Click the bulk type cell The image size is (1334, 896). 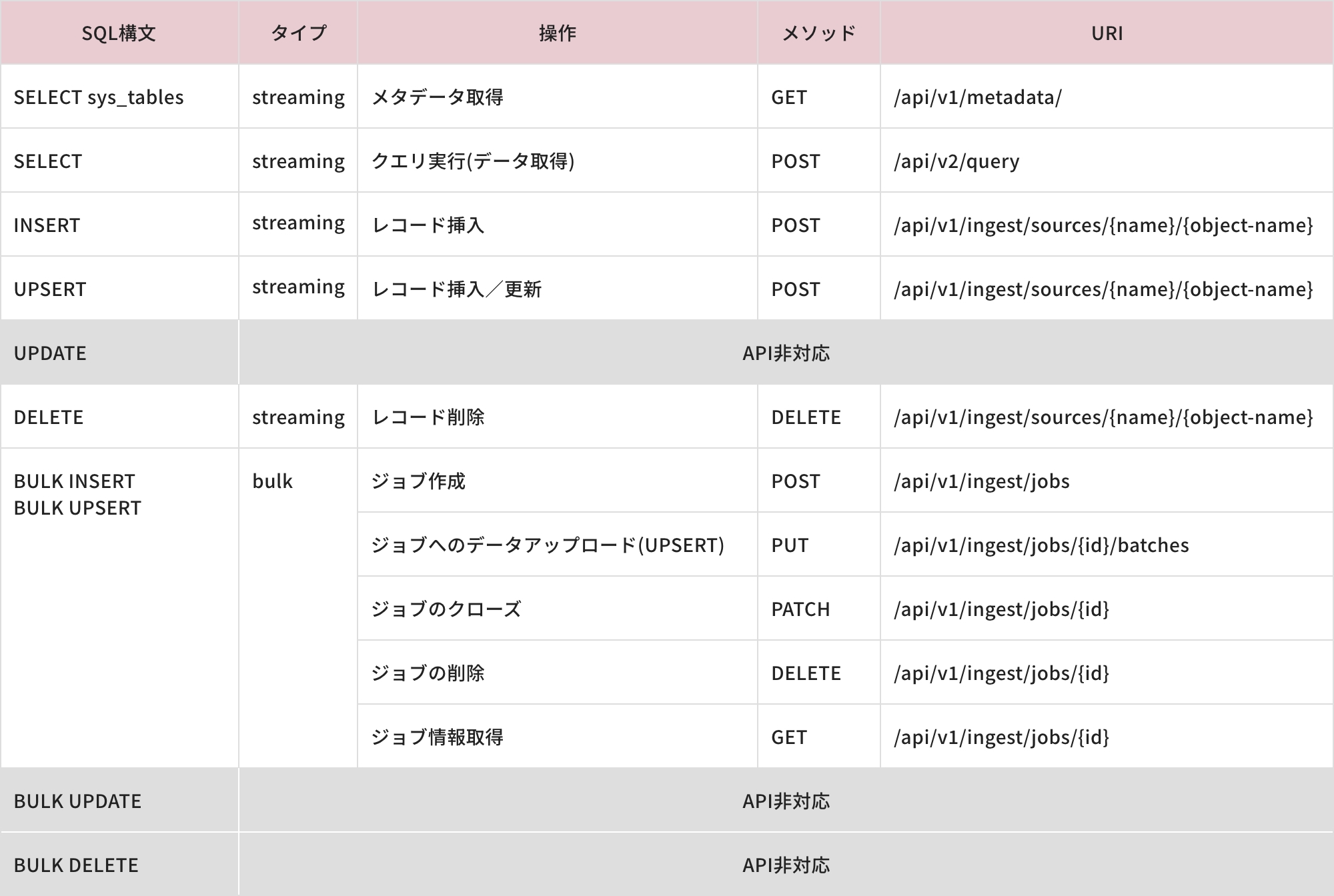(x=272, y=481)
